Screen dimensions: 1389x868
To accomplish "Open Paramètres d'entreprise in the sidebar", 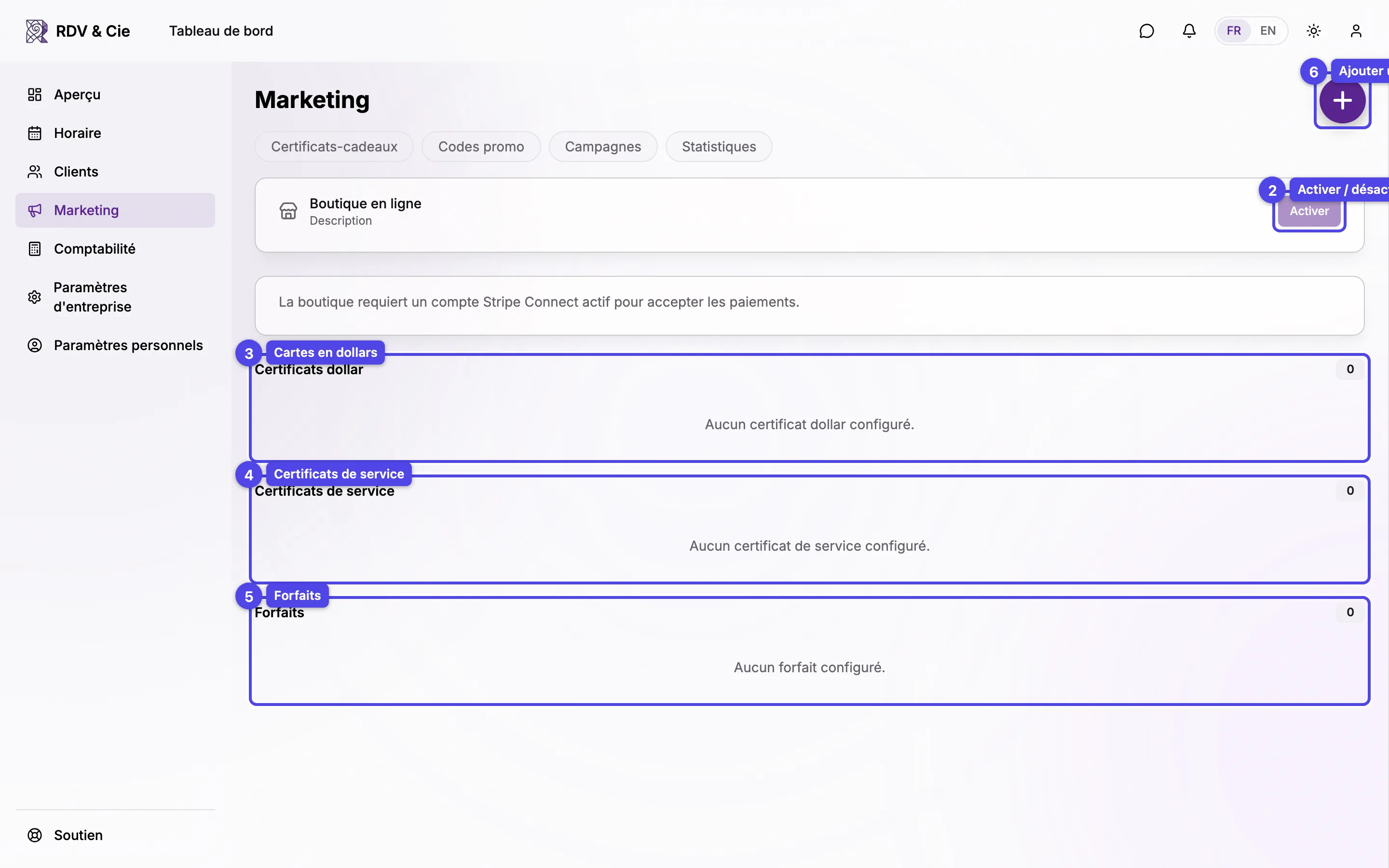I will coord(115,297).
